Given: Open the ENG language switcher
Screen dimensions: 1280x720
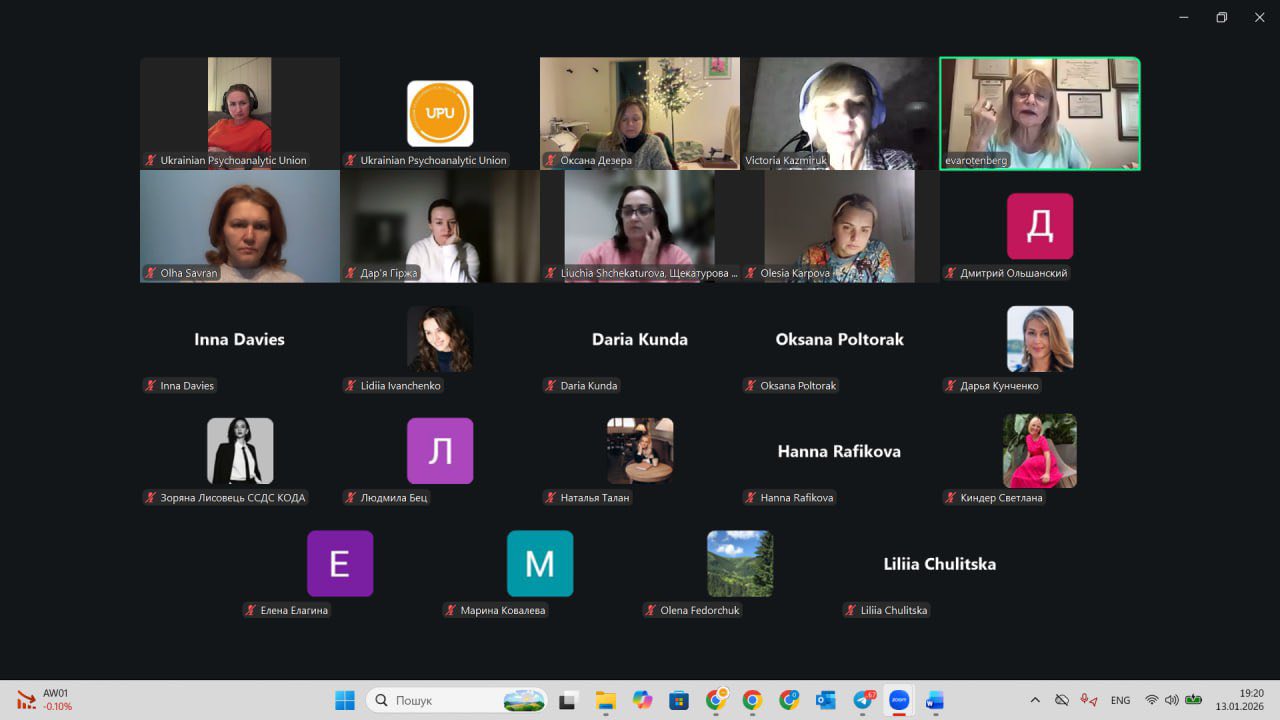Looking at the screenshot, I should pos(1120,700).
